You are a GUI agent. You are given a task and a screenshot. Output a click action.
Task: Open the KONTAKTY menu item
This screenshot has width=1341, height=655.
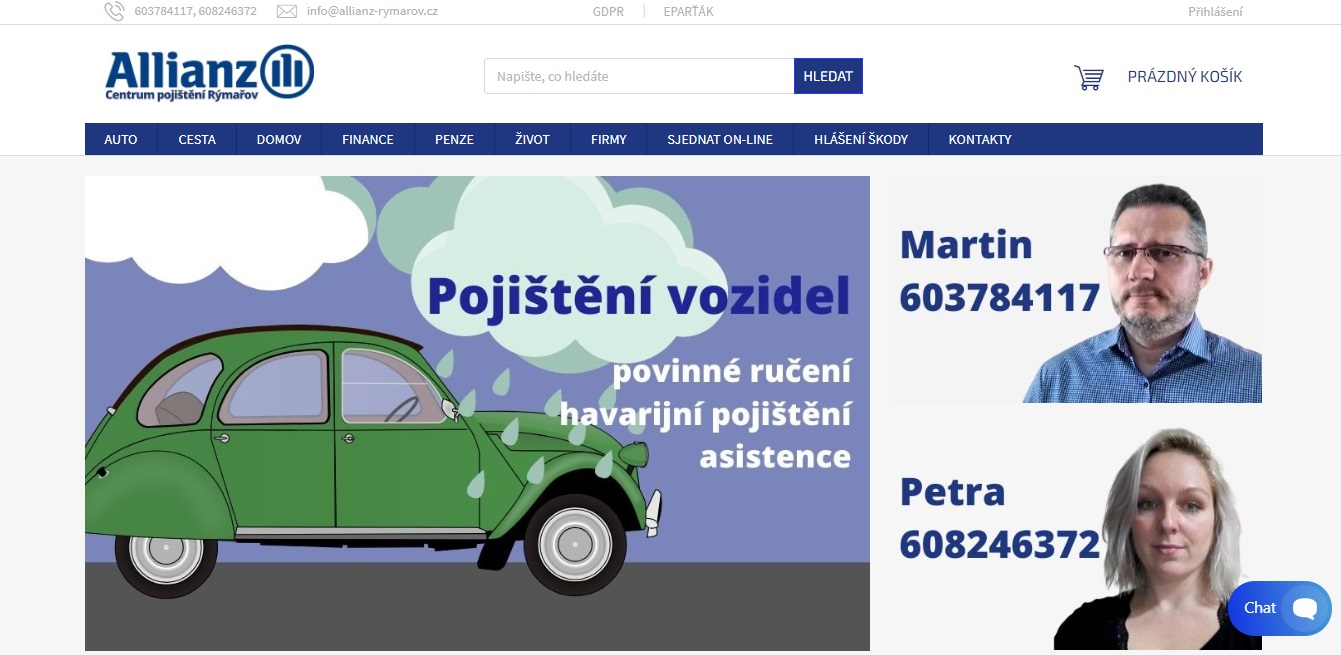coord(980,139)
